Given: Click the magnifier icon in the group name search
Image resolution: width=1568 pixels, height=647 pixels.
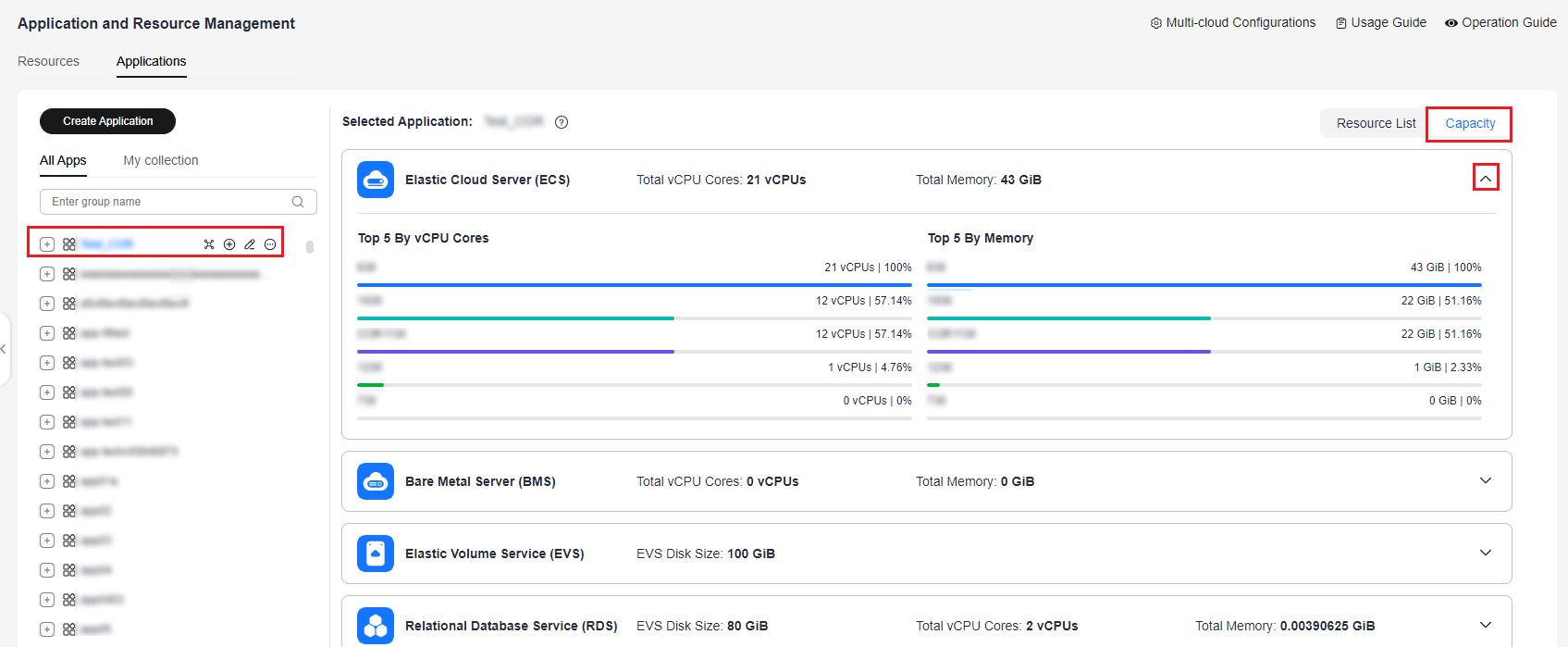Looking at the screenshot, I should 298,202.
